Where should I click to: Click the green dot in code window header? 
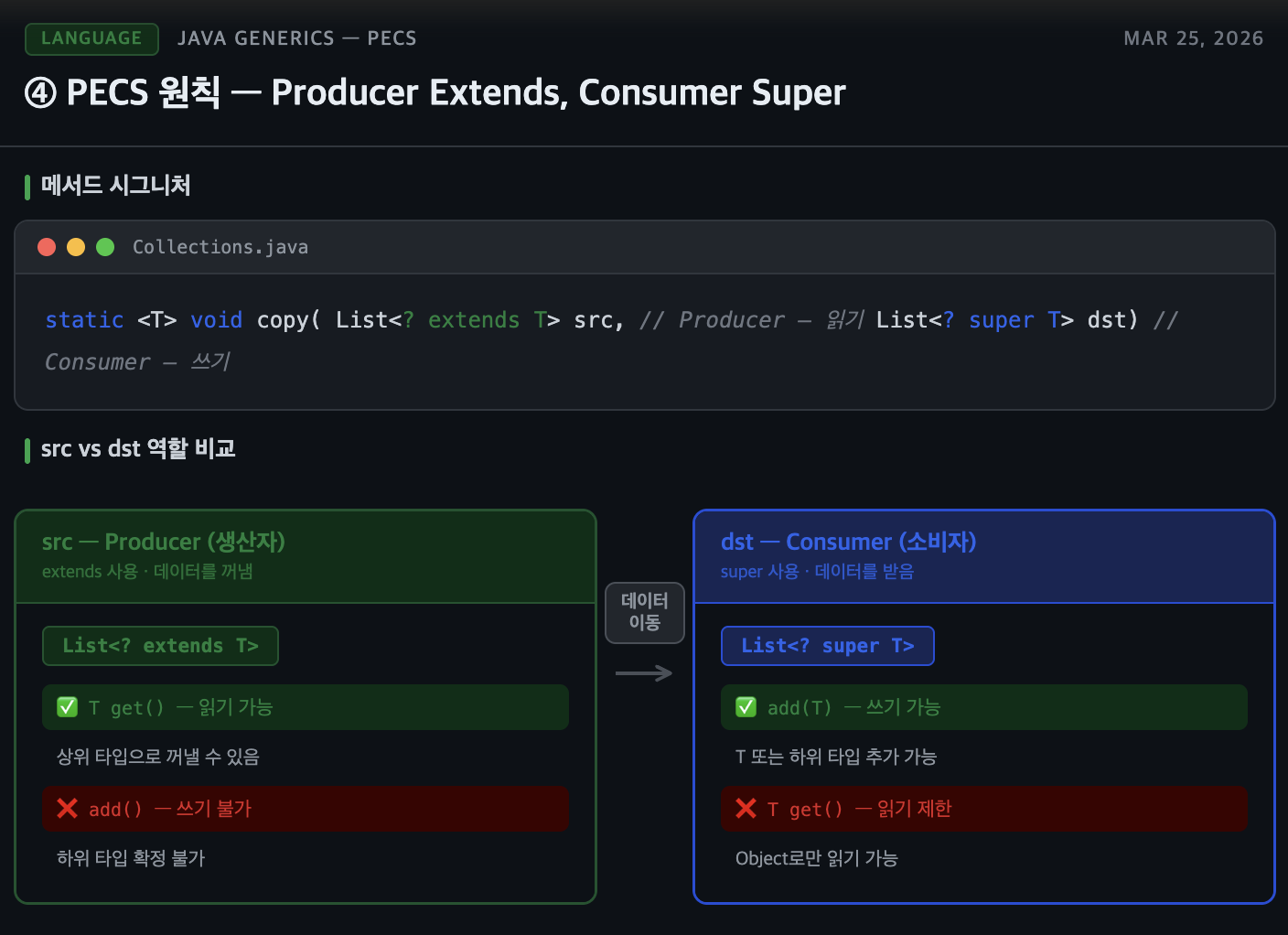coord(105,247)
